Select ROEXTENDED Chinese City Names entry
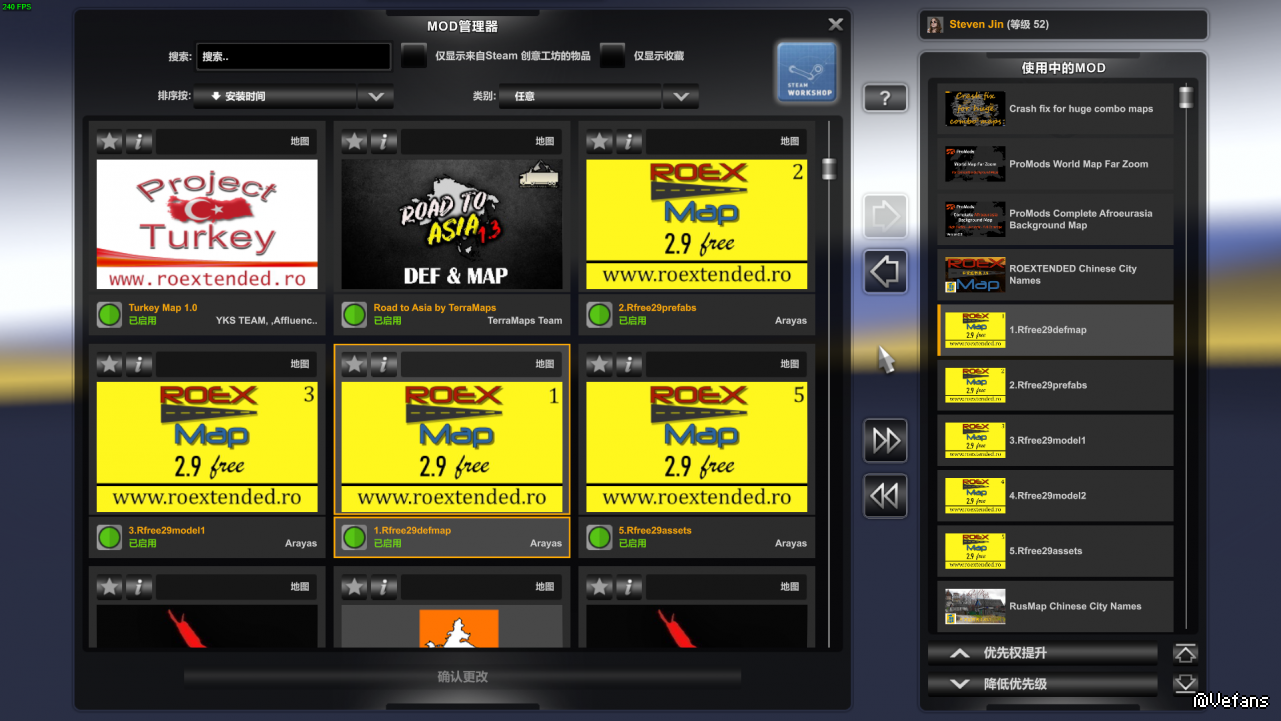 pos(1055,275)
